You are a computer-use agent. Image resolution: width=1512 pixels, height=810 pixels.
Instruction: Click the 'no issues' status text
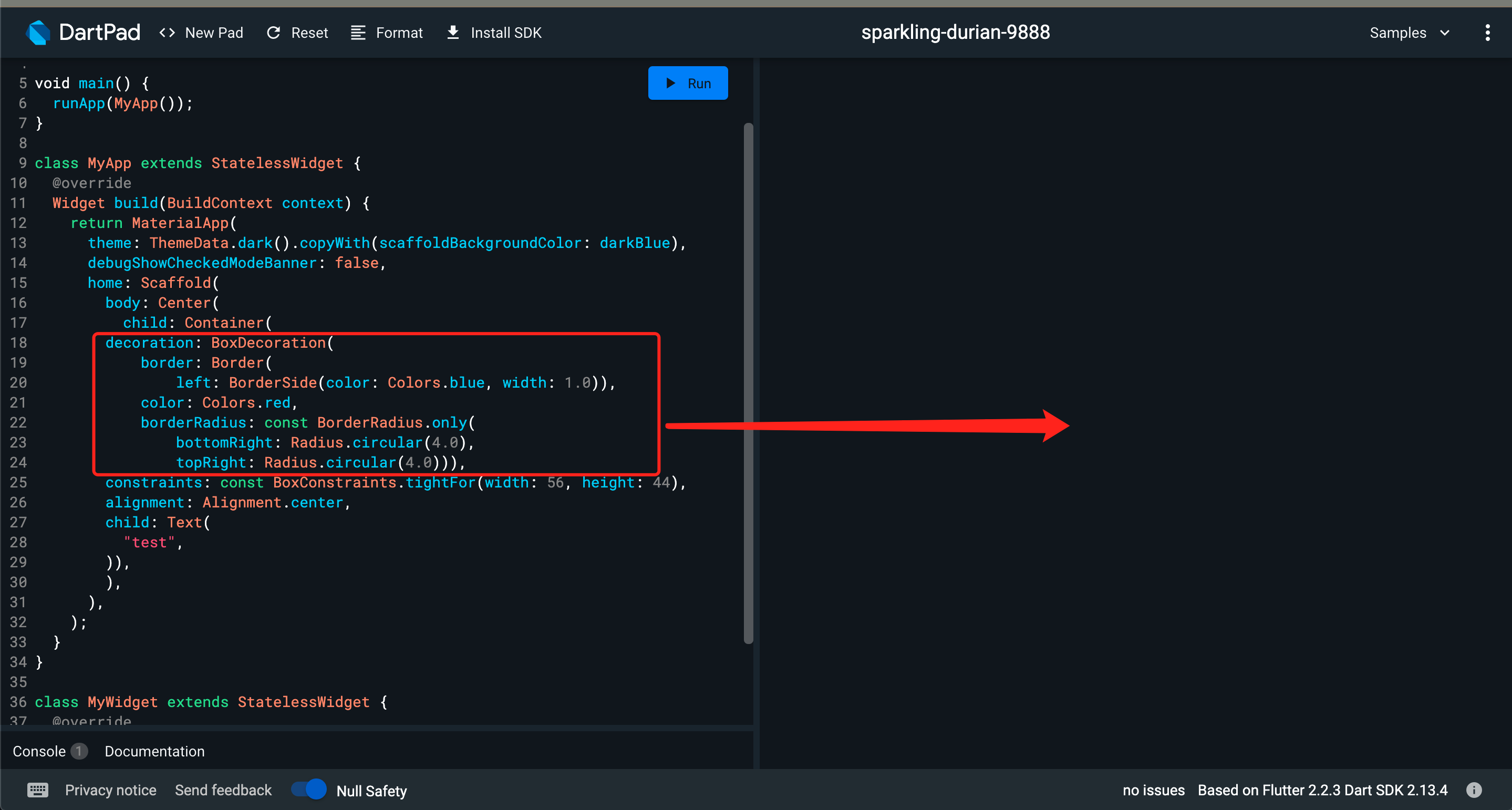(x=1153, y=790)
